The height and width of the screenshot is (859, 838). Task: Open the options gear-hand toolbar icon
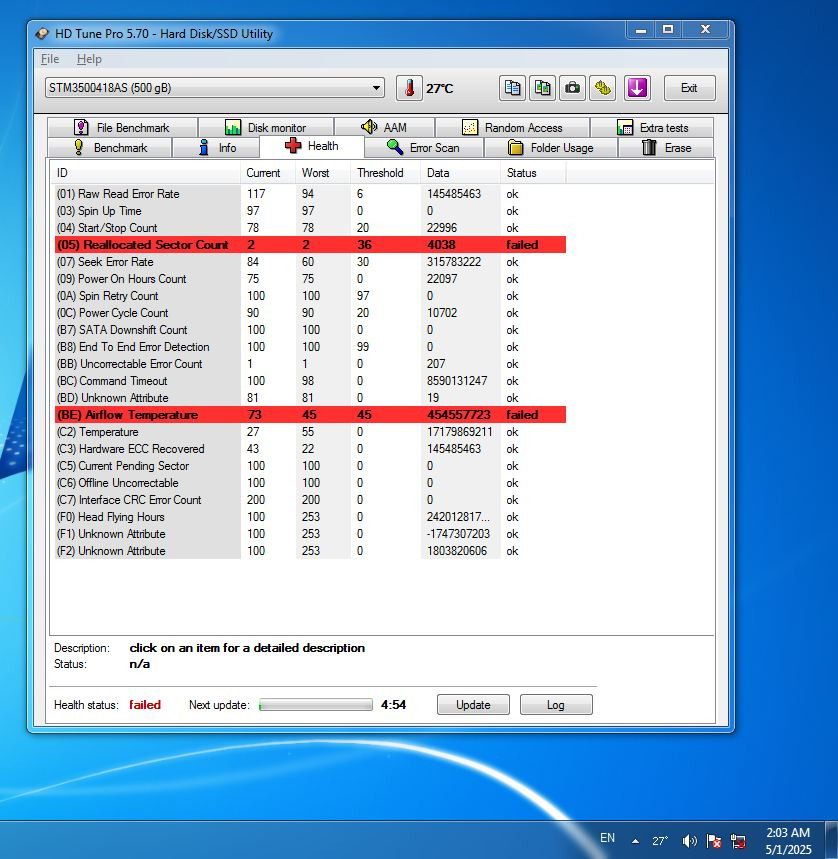pyautogui.click(x=602, y=88)
